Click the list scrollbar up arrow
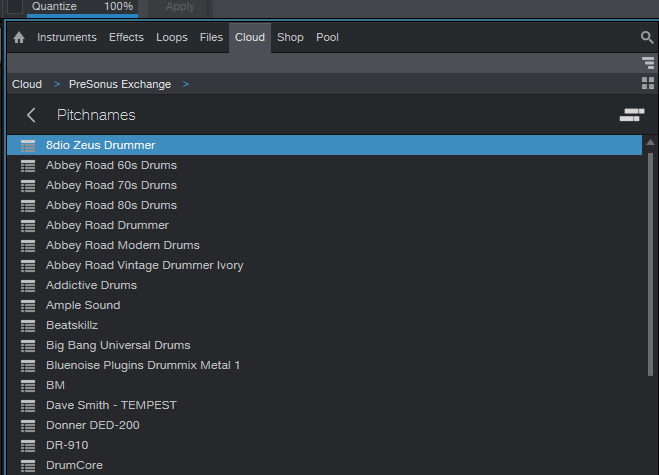Viewport: 659px width, 475px height. coord(650,142)
